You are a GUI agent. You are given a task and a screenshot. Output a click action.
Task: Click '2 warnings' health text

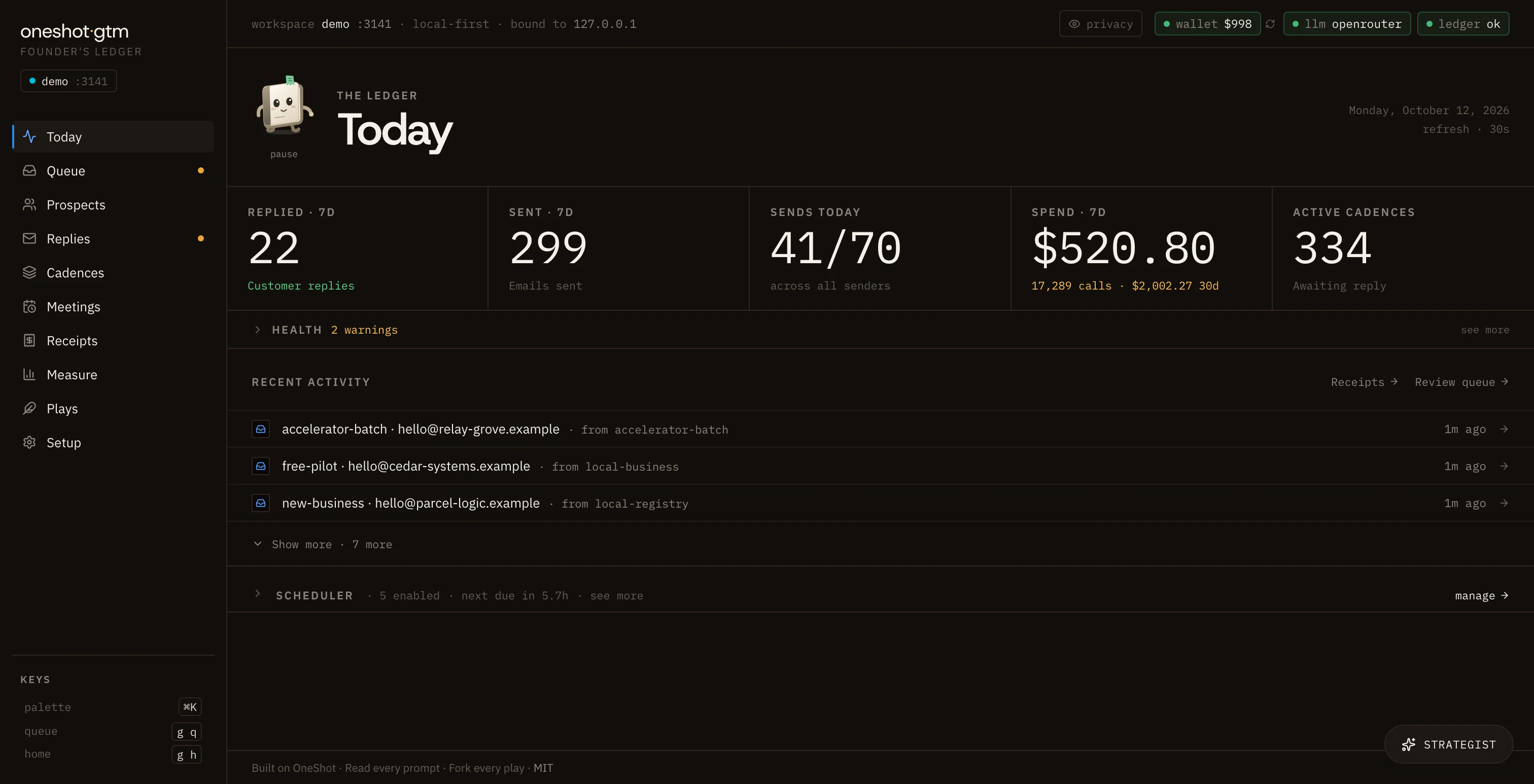coord(364,329)
